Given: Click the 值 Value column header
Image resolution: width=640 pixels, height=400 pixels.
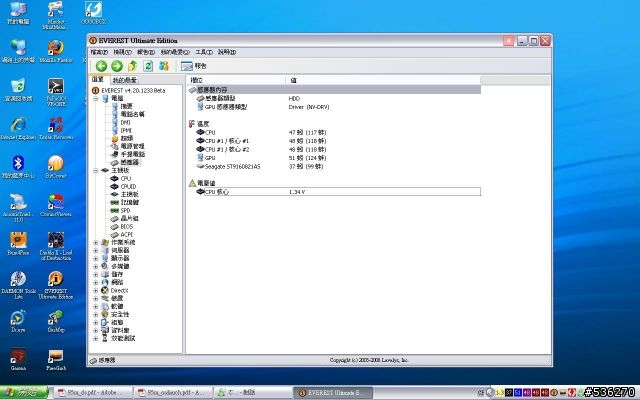Looking at the screenshot, I should 383,80.
